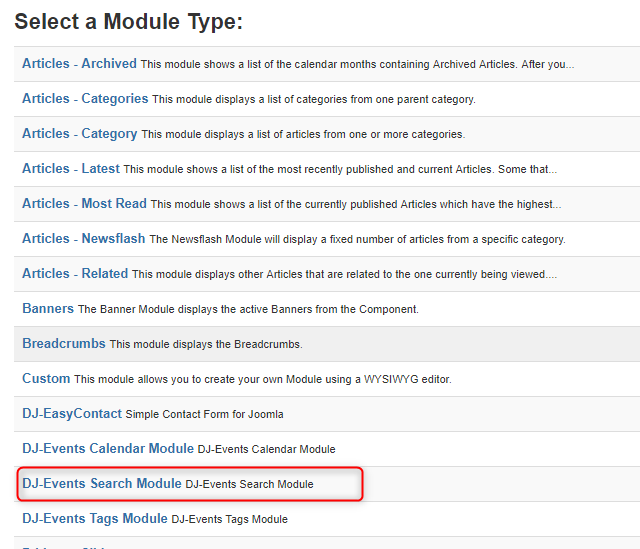Open the Articles - Category module type
The height and width of the screenshot is (549, 640).
(80, 134)
